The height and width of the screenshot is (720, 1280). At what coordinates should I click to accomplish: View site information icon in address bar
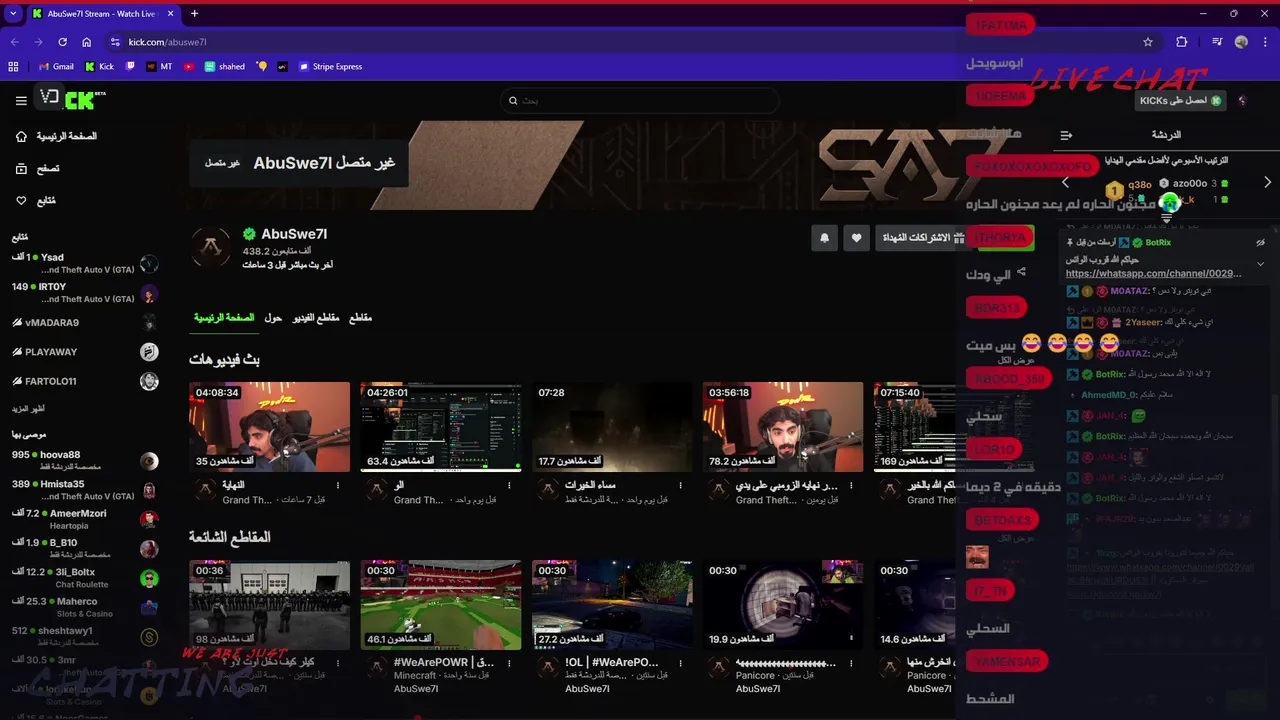[x=115, y=42]
